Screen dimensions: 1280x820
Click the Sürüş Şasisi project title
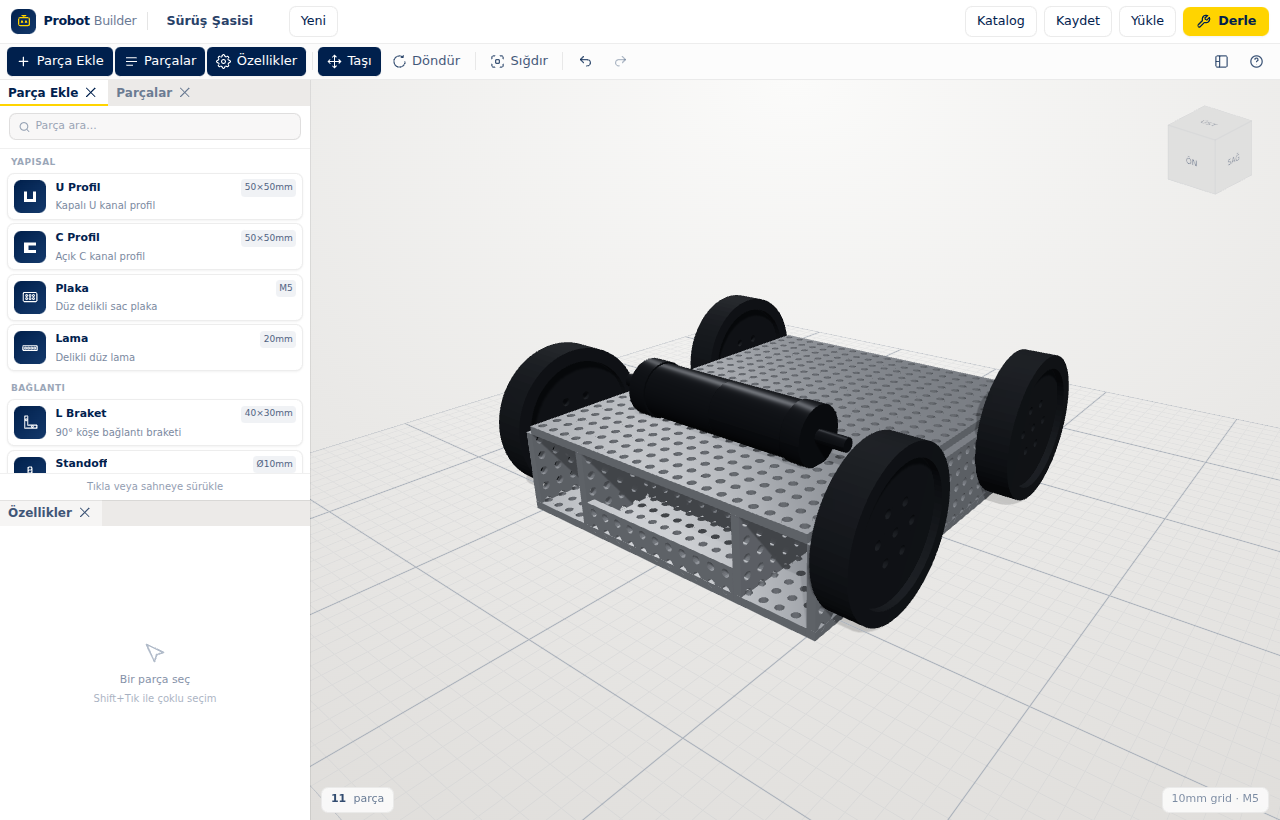coord(210,21)
